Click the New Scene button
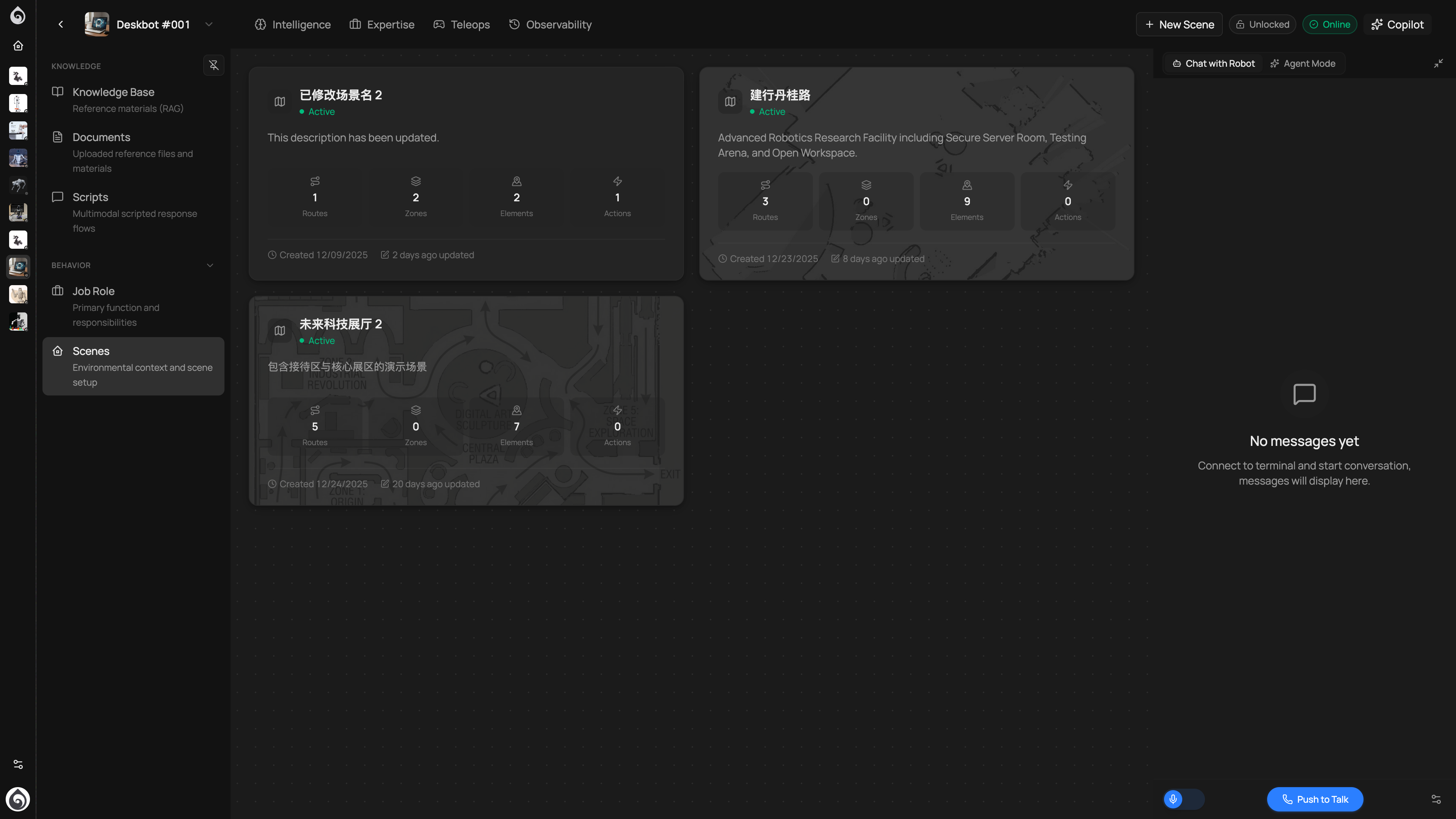 pyautogui.click(x=1179, y=24)
